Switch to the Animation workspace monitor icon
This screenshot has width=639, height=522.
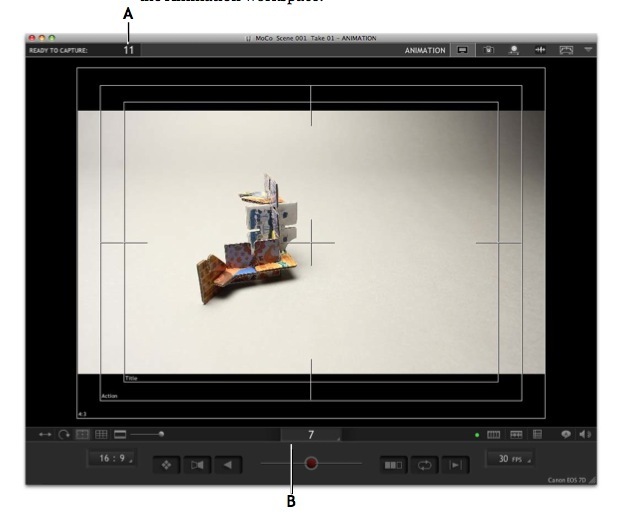[462, 50]
